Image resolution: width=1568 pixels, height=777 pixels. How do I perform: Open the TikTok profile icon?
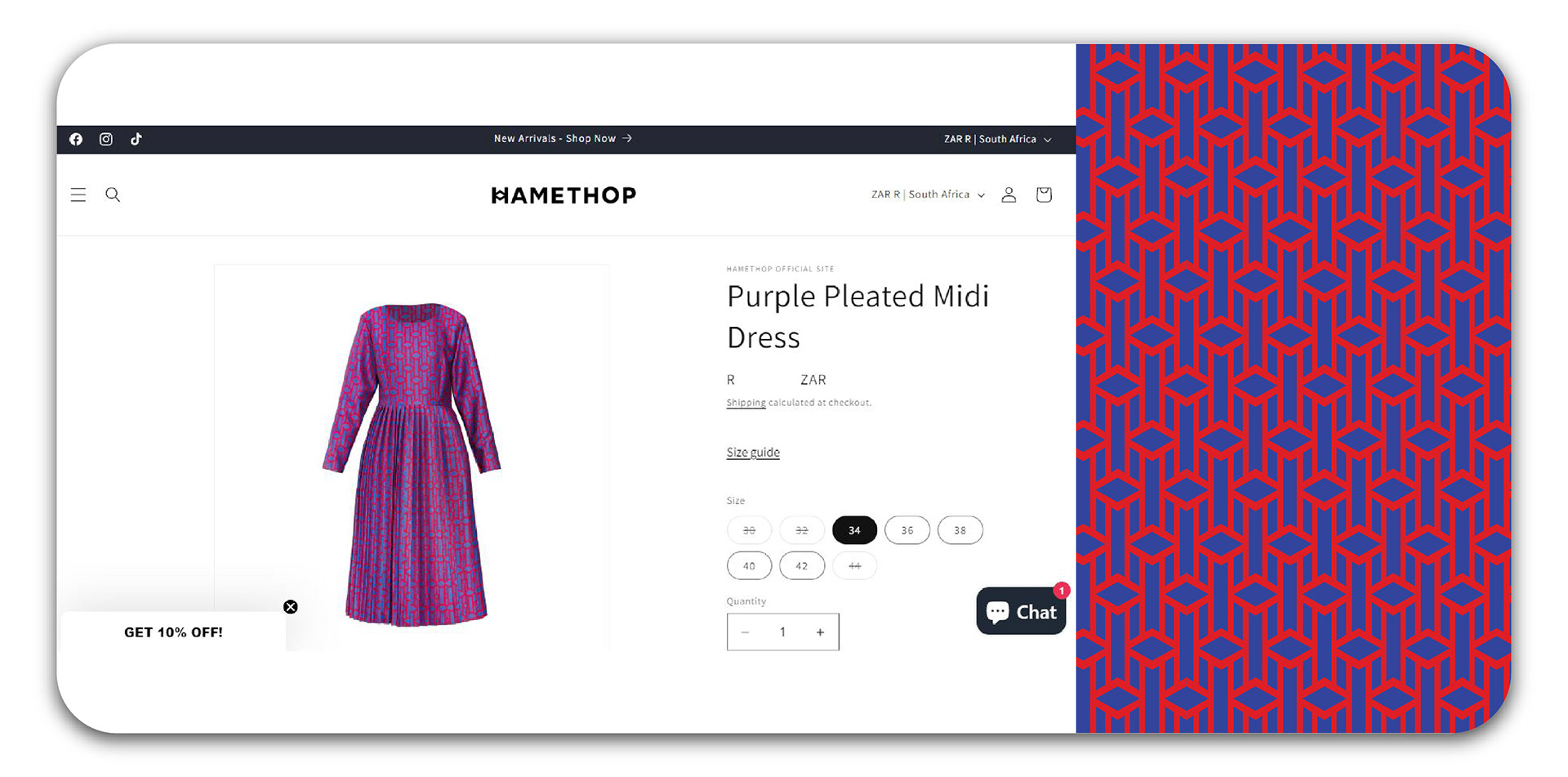pyautogui.click(x=136, y=139)
